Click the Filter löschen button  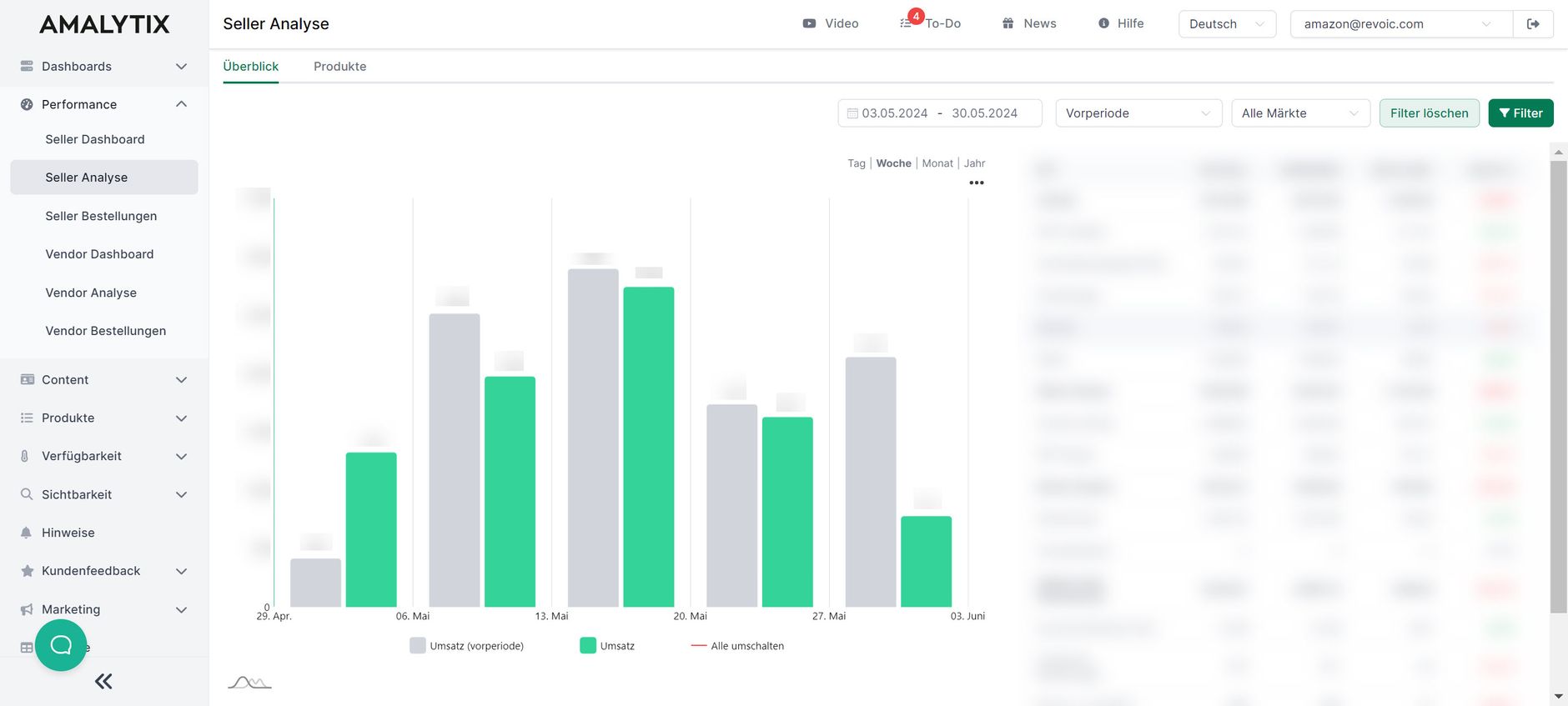(x=1429, y=113)
